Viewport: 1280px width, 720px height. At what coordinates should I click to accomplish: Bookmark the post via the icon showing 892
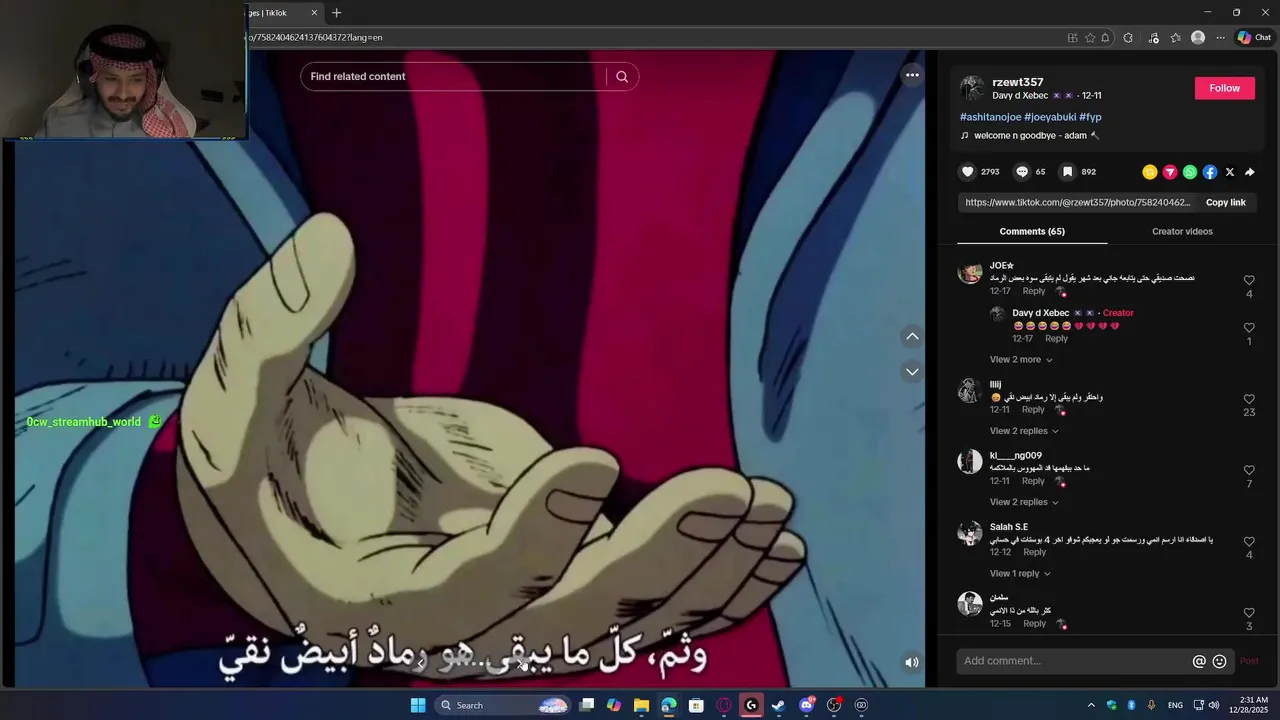[x=1067, y=172]
